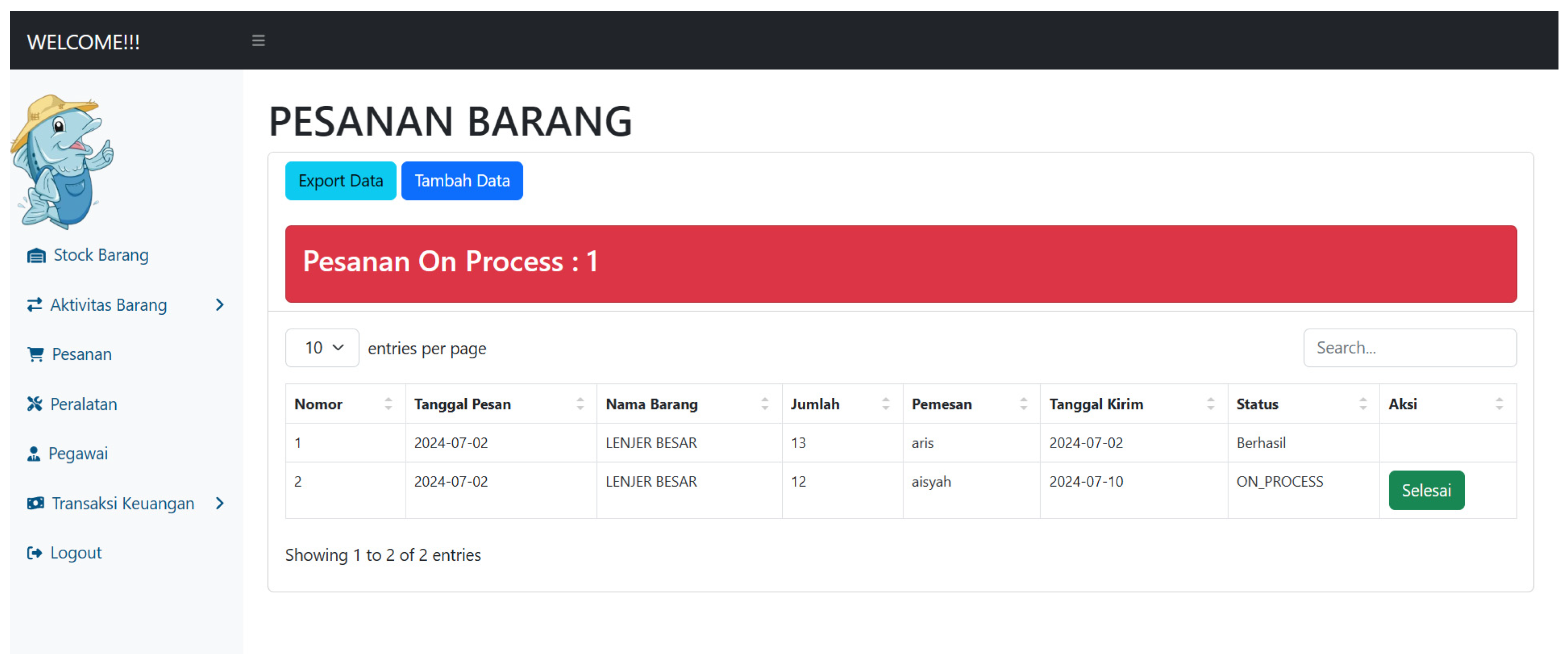Expand the Aktivitas Barang chevron
This screenshot has height=666, width=1568.
pos(220,305)
